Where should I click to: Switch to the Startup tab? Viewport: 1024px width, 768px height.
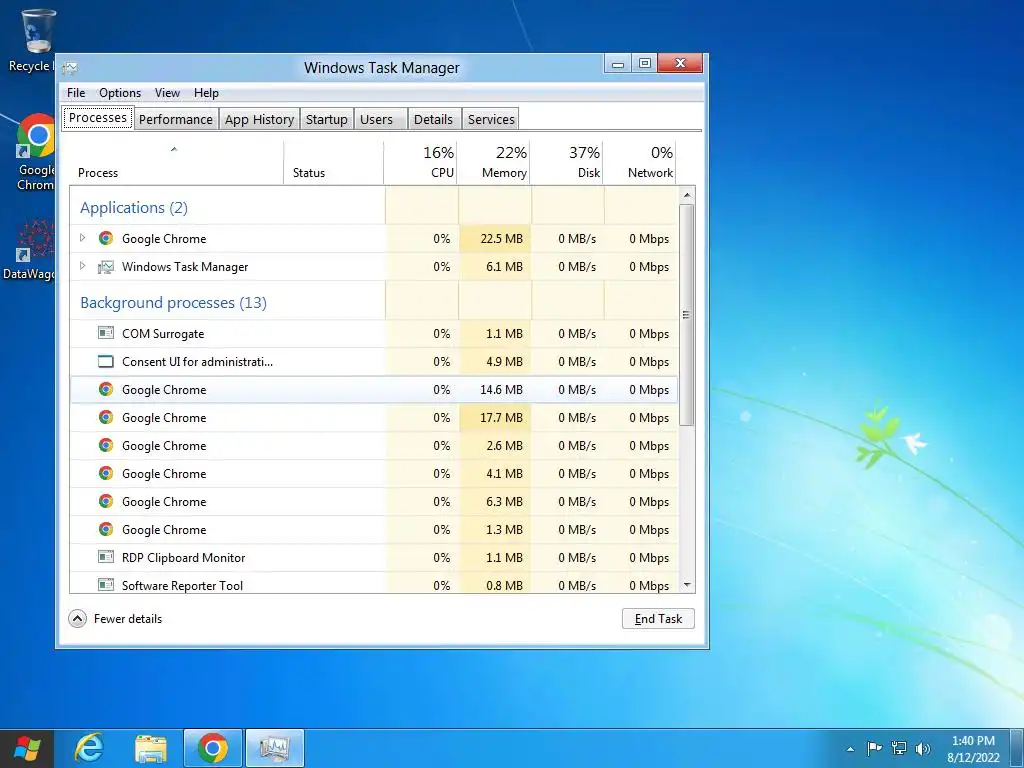click(x=327, y=120)
